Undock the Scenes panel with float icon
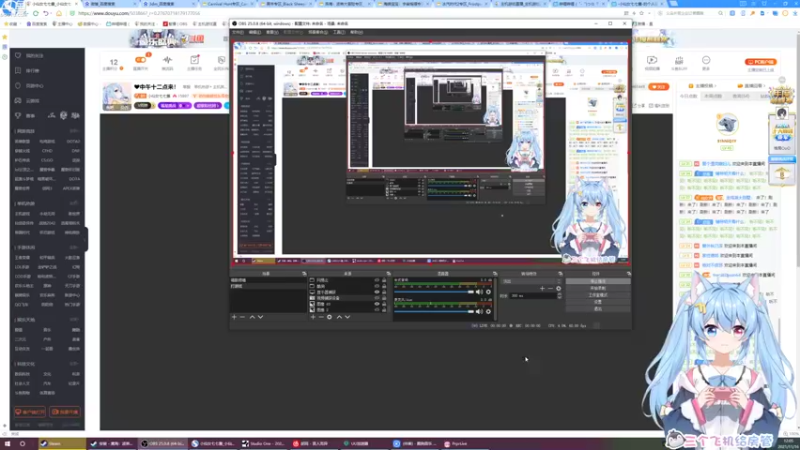Screen dimensions: 800x450 (304, 274)
